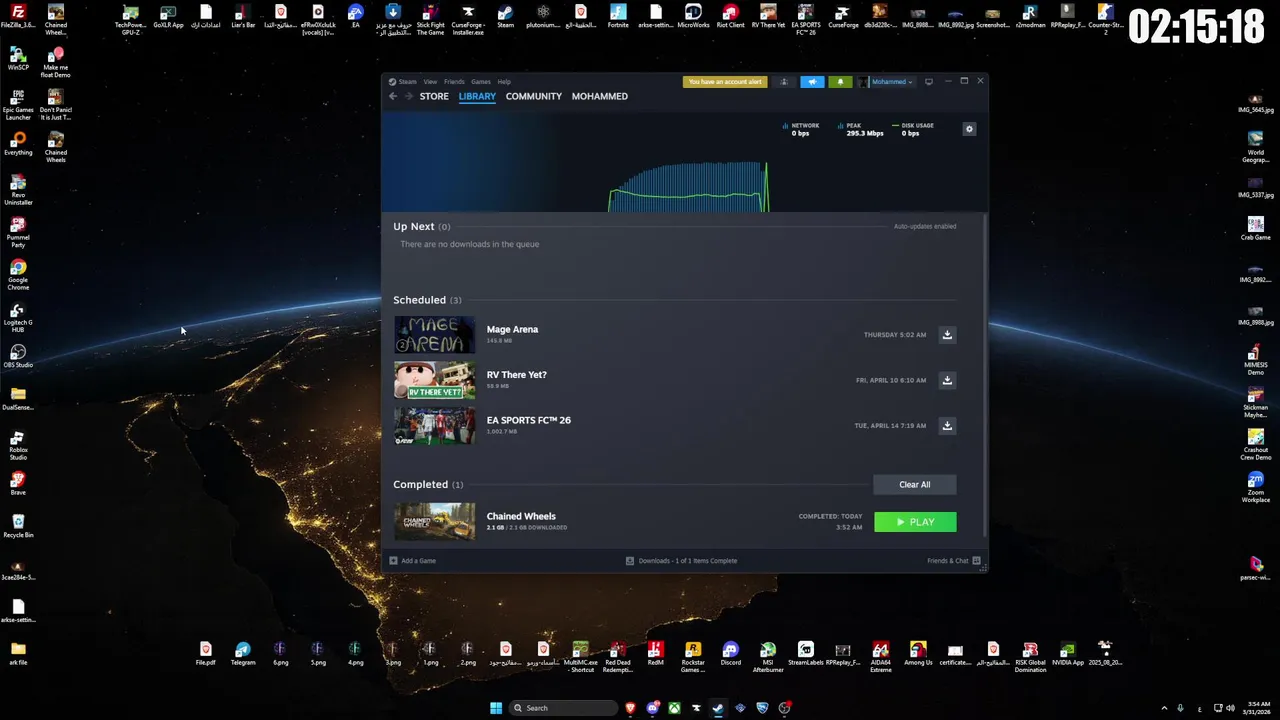Open MSI Afterburner desktop shortcut
The width and height of the screenshot is (1280, 720).
coord(768,658)
